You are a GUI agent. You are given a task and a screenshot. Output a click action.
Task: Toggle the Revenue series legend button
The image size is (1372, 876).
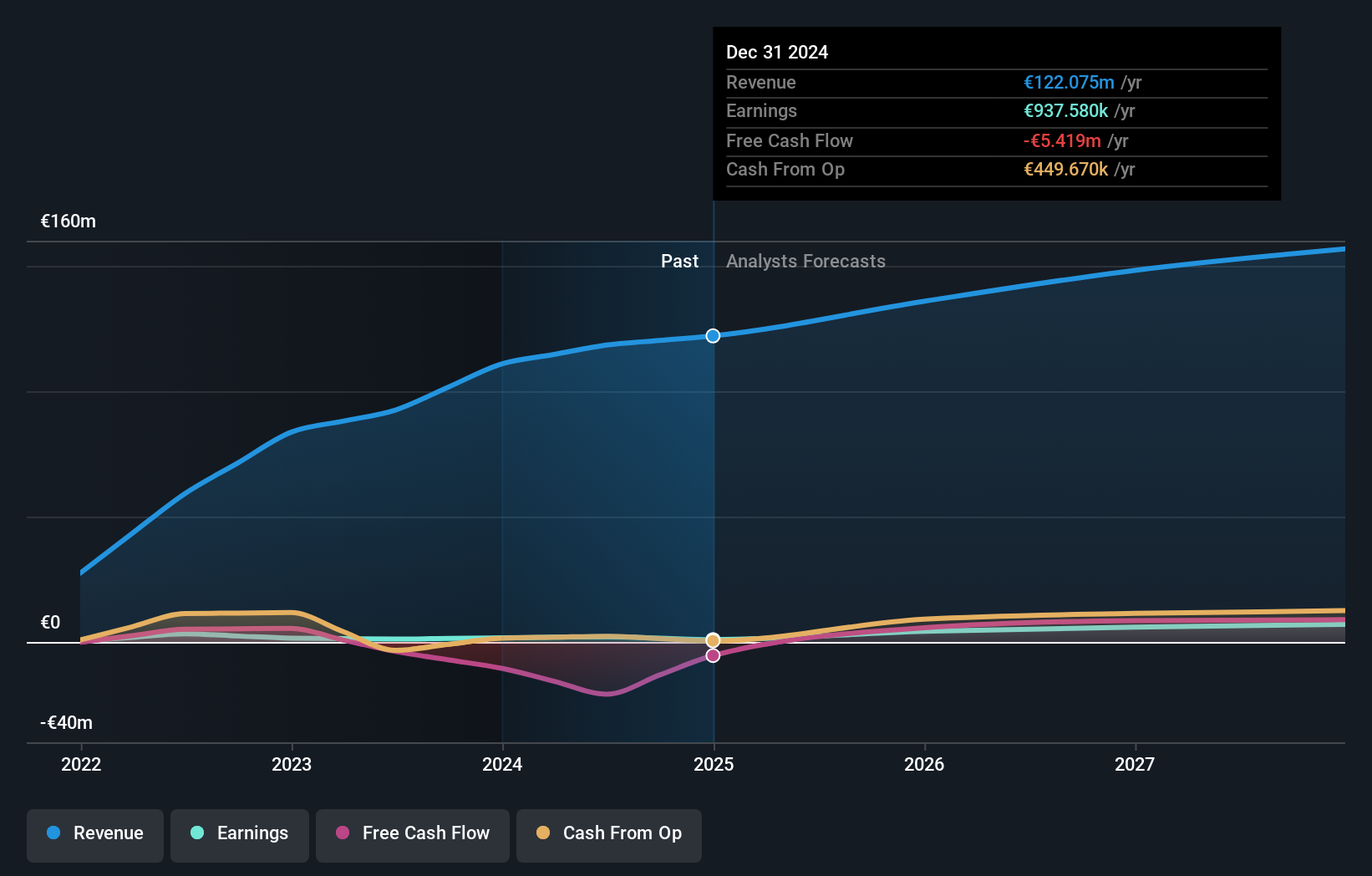(95, 835)
